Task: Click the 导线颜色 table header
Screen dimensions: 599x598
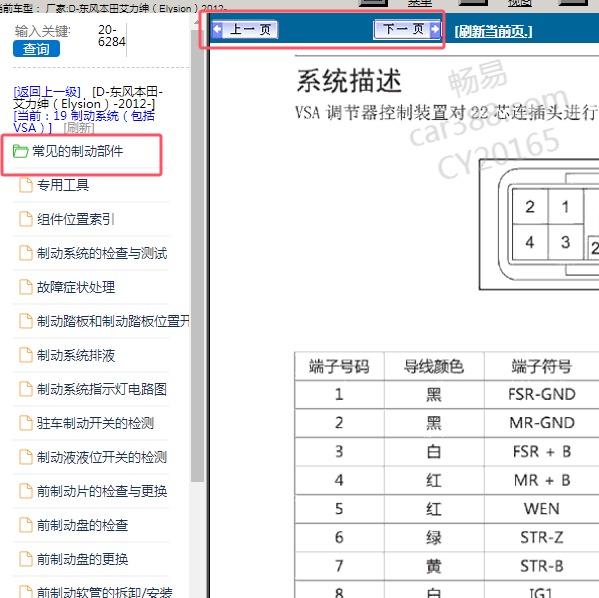Action: tap(434, 367)
